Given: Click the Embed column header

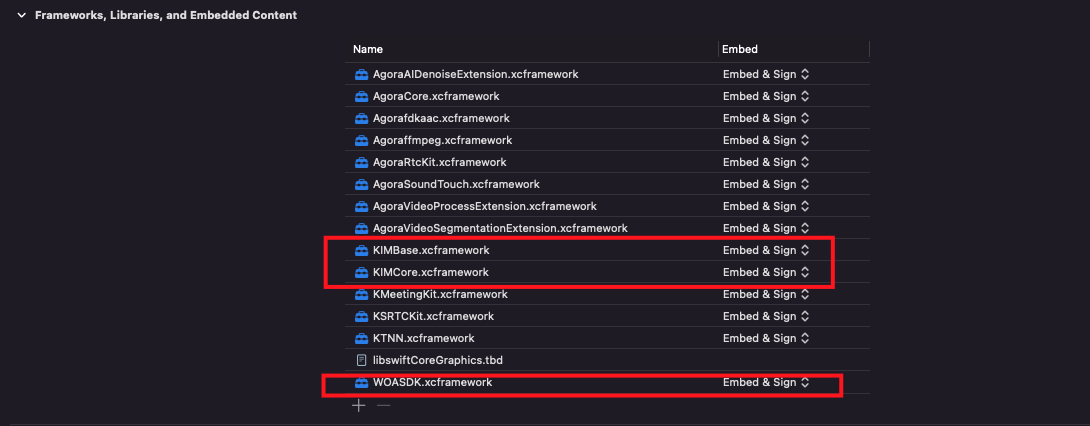Looking at the screenshot, I should tap(740, 49).
